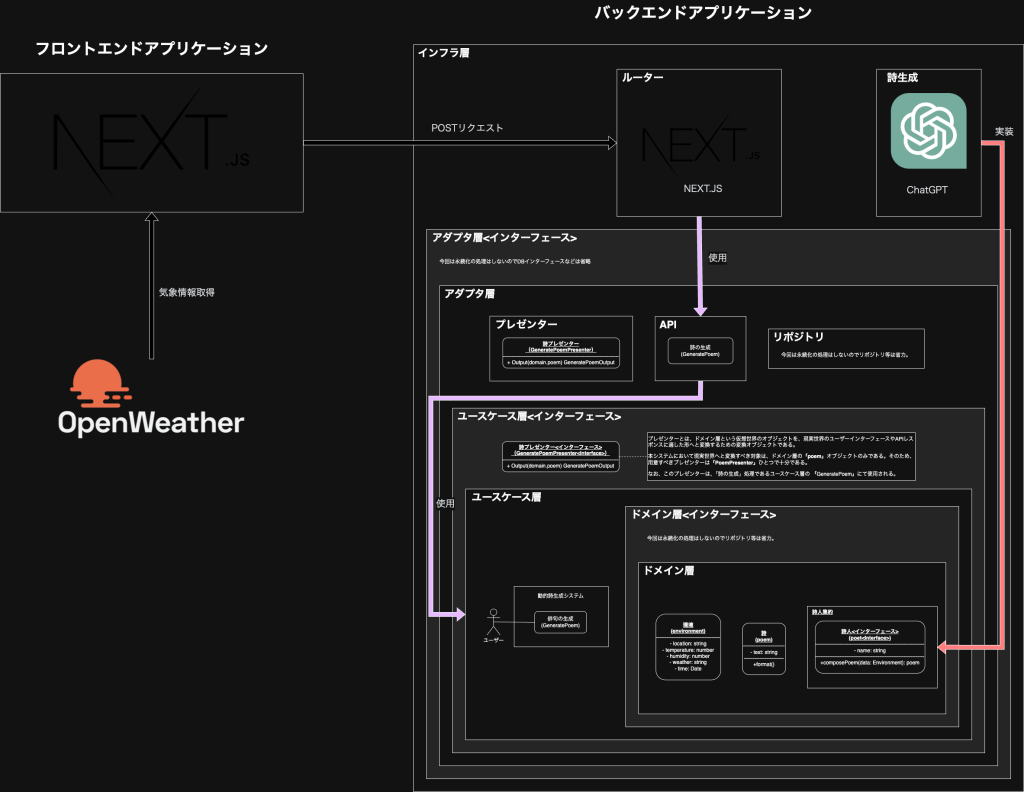This screenshot has height=792, width=1024.
Task: Select the 詩人<インターフェース> class header
Action: (870, 634)
